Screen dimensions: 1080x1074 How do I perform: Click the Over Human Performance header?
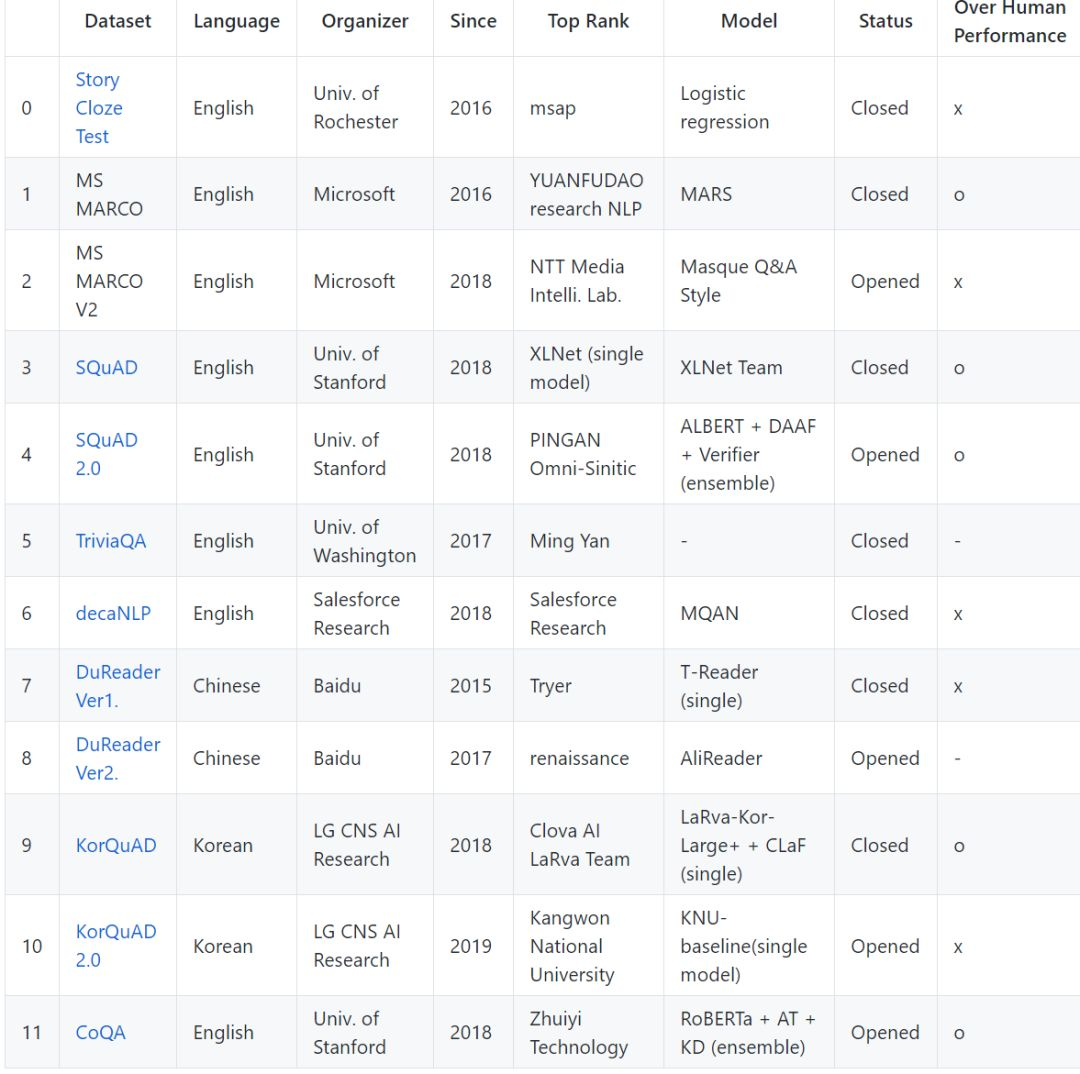[x=1009, y=21]
